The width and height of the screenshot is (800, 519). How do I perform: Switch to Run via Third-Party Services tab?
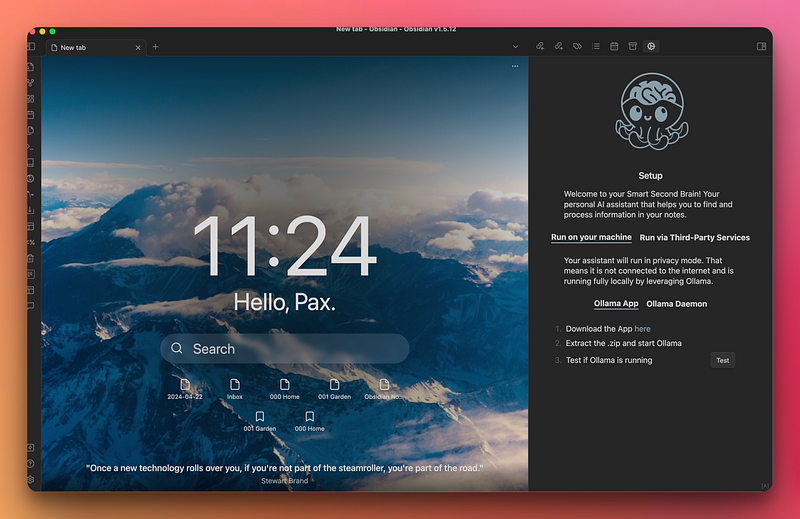694,237
